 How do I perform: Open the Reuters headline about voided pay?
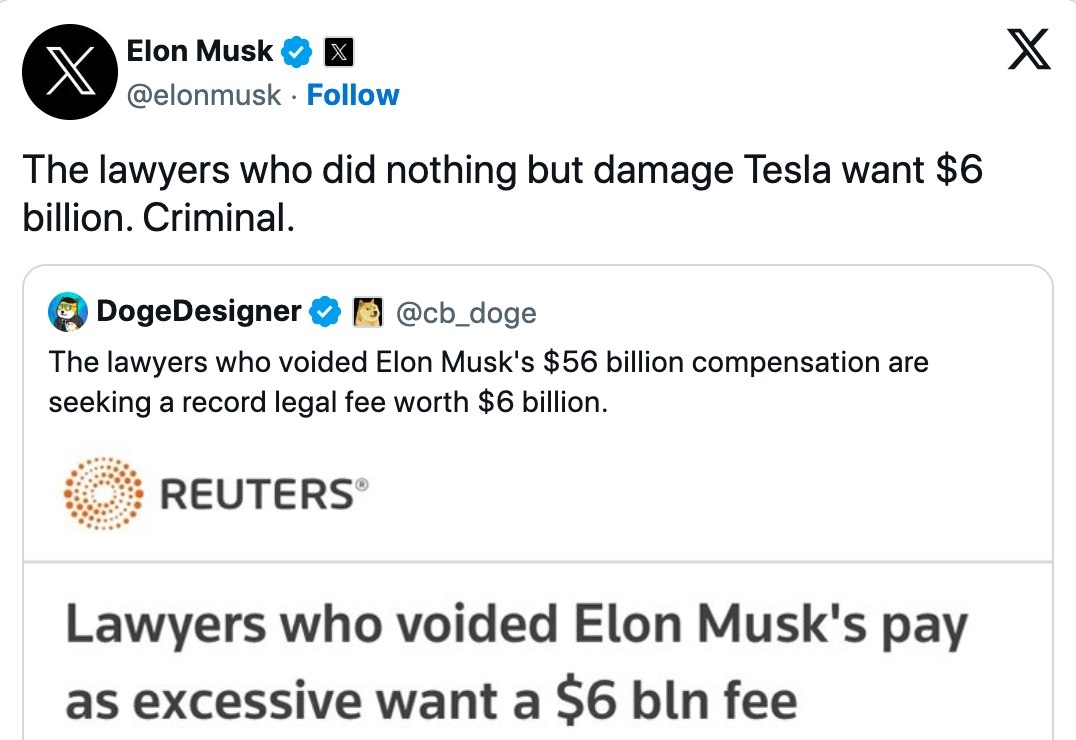pos(516,628)
